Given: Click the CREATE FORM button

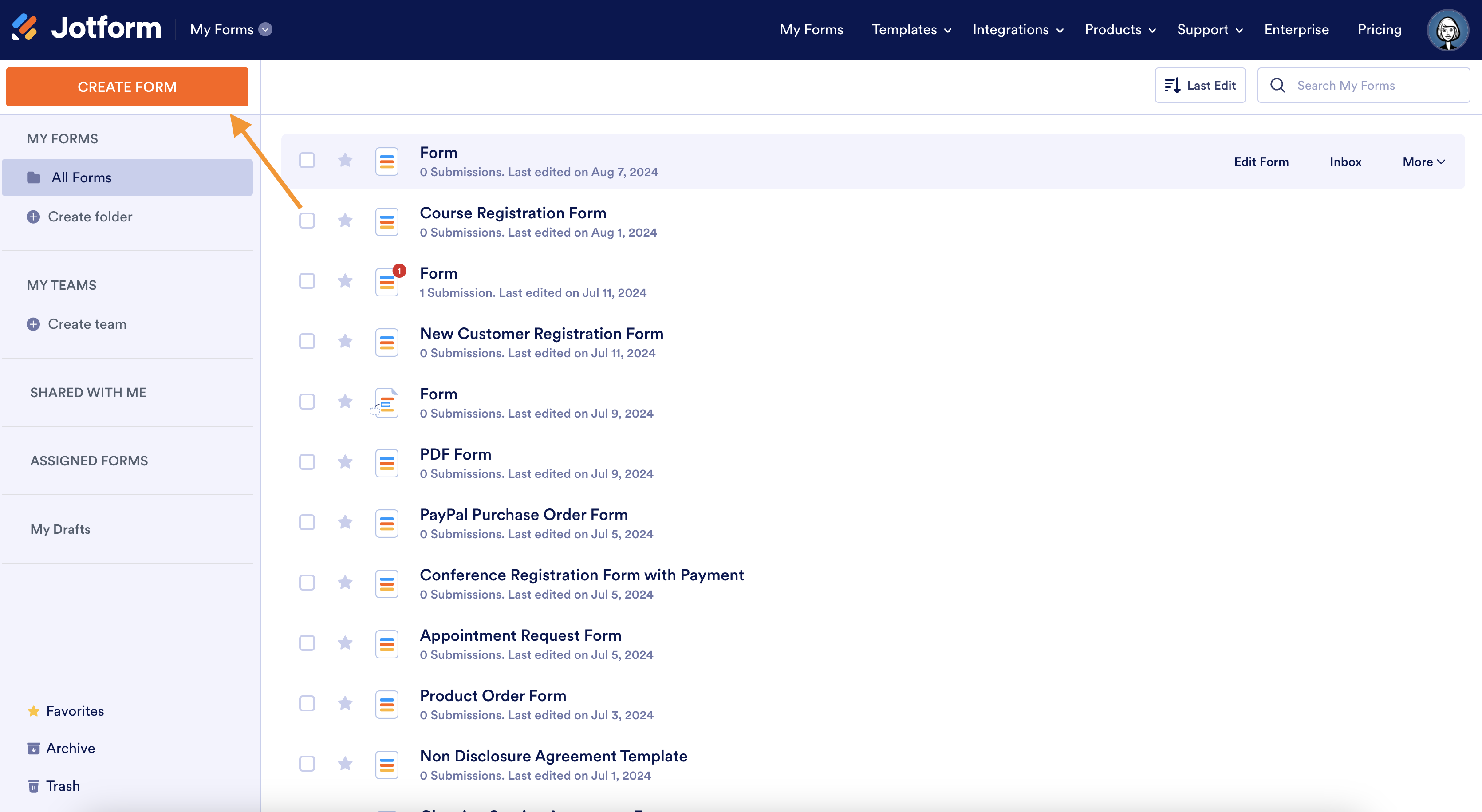Looking at the screenshot, I should click(127, 87).
